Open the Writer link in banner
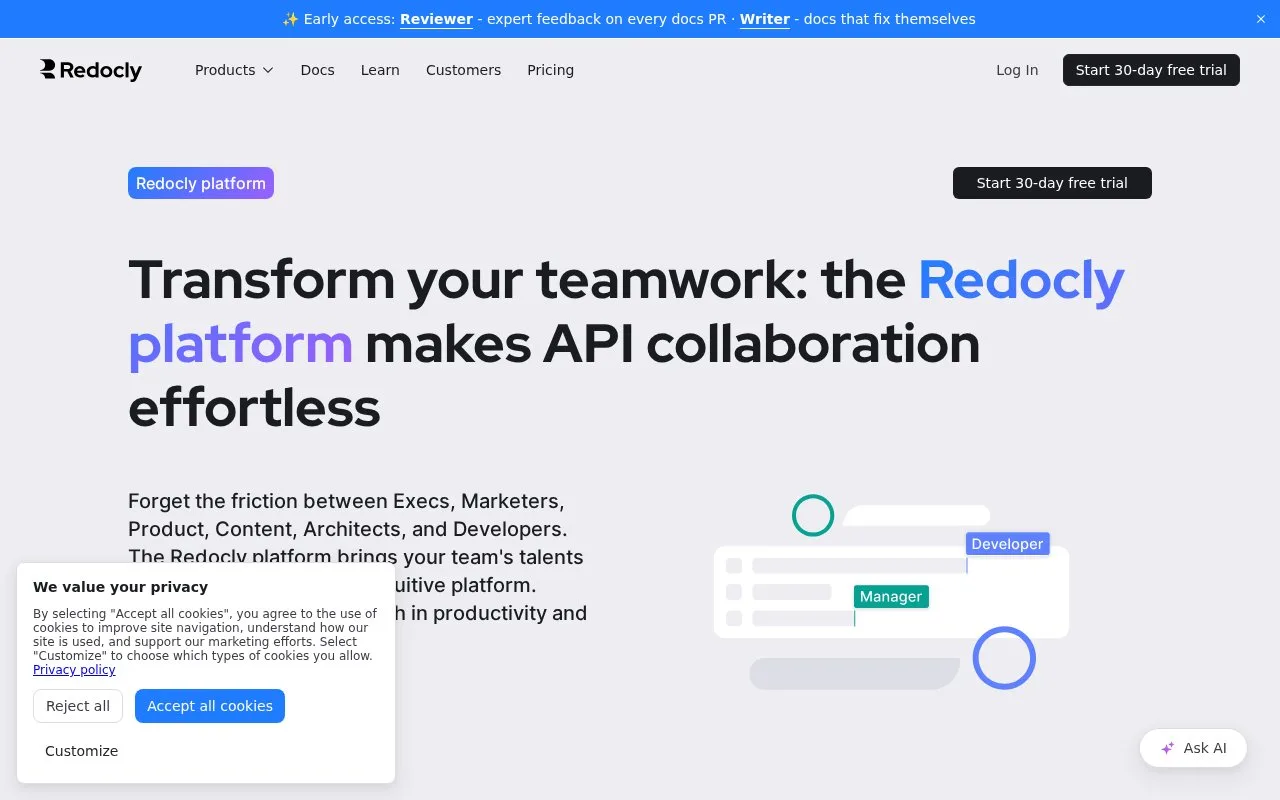Image resolution: width=1280 pixels, height=800 pixels. point(765,19)
